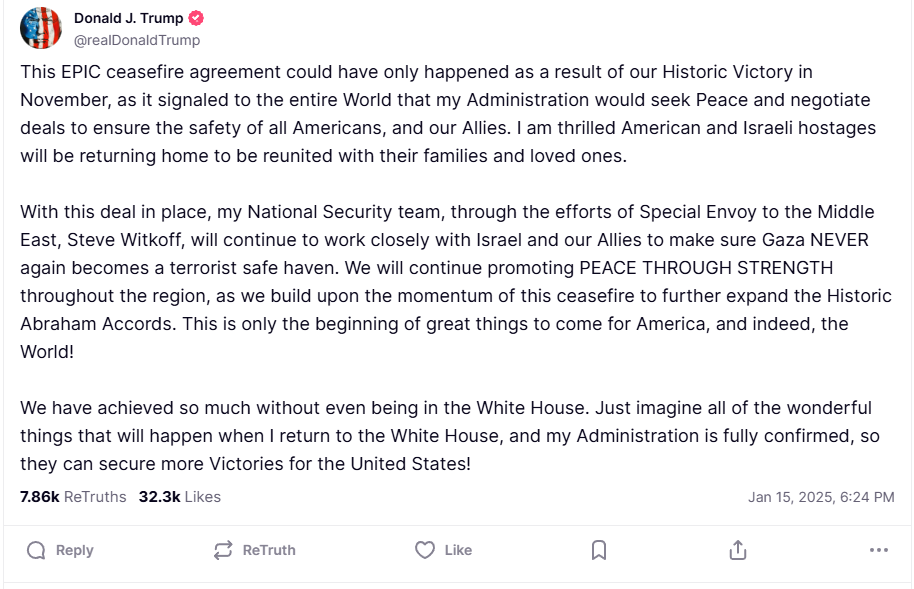This screenshot has width=914, height=589.
Task: Open Donald J. Trump's profile avatar
Action: pos(41,28)
